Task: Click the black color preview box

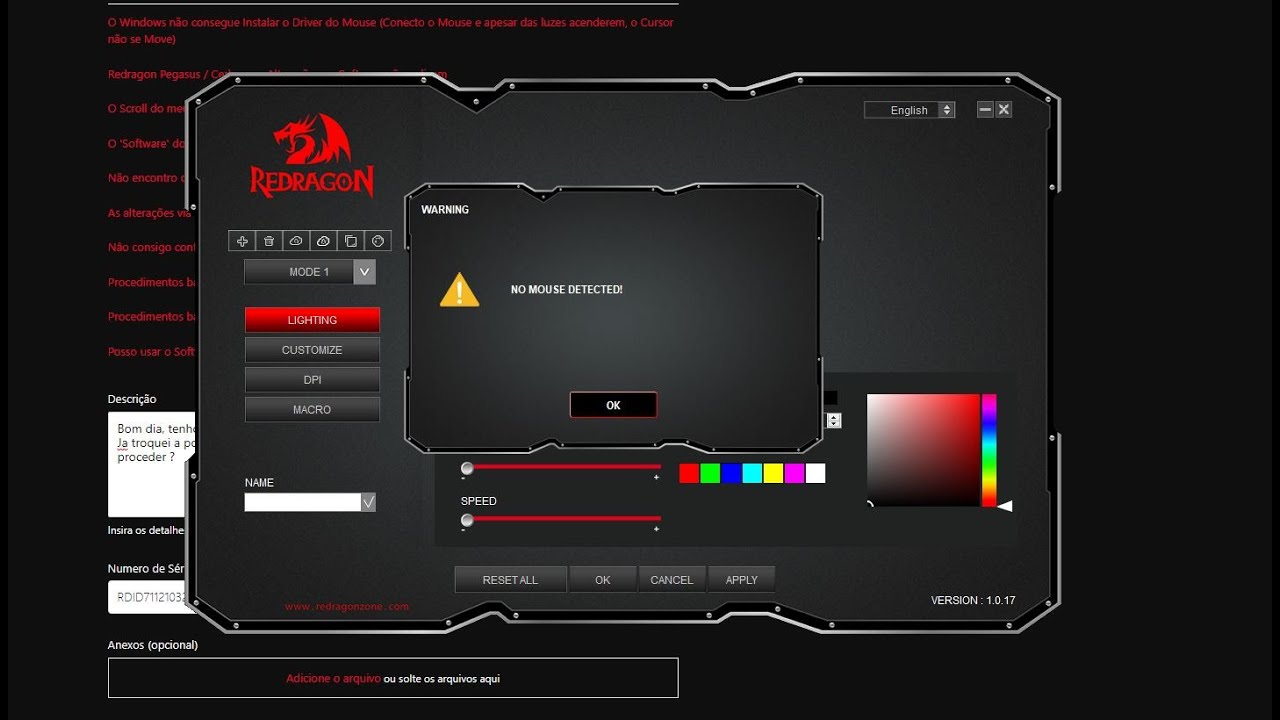Action: pyautogui.click(x=831, y=398)
